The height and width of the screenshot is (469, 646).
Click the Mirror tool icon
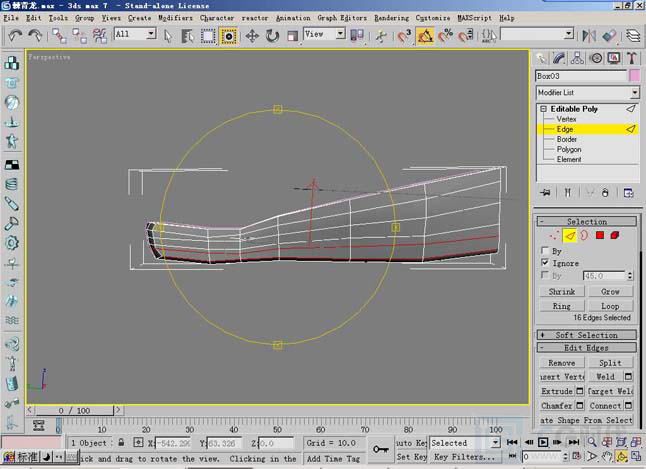coord(589,36)
